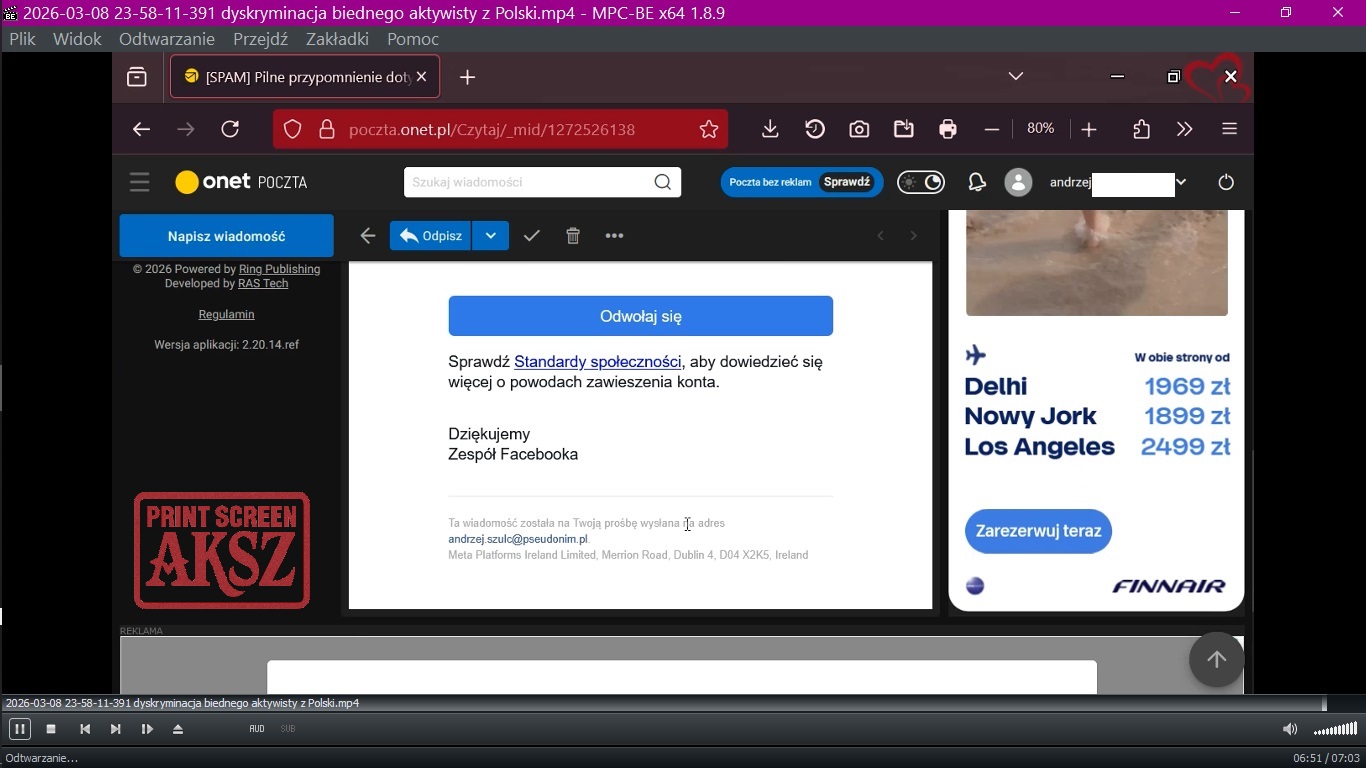Toggle the SUB subtitles indicator

coord(288,729)
